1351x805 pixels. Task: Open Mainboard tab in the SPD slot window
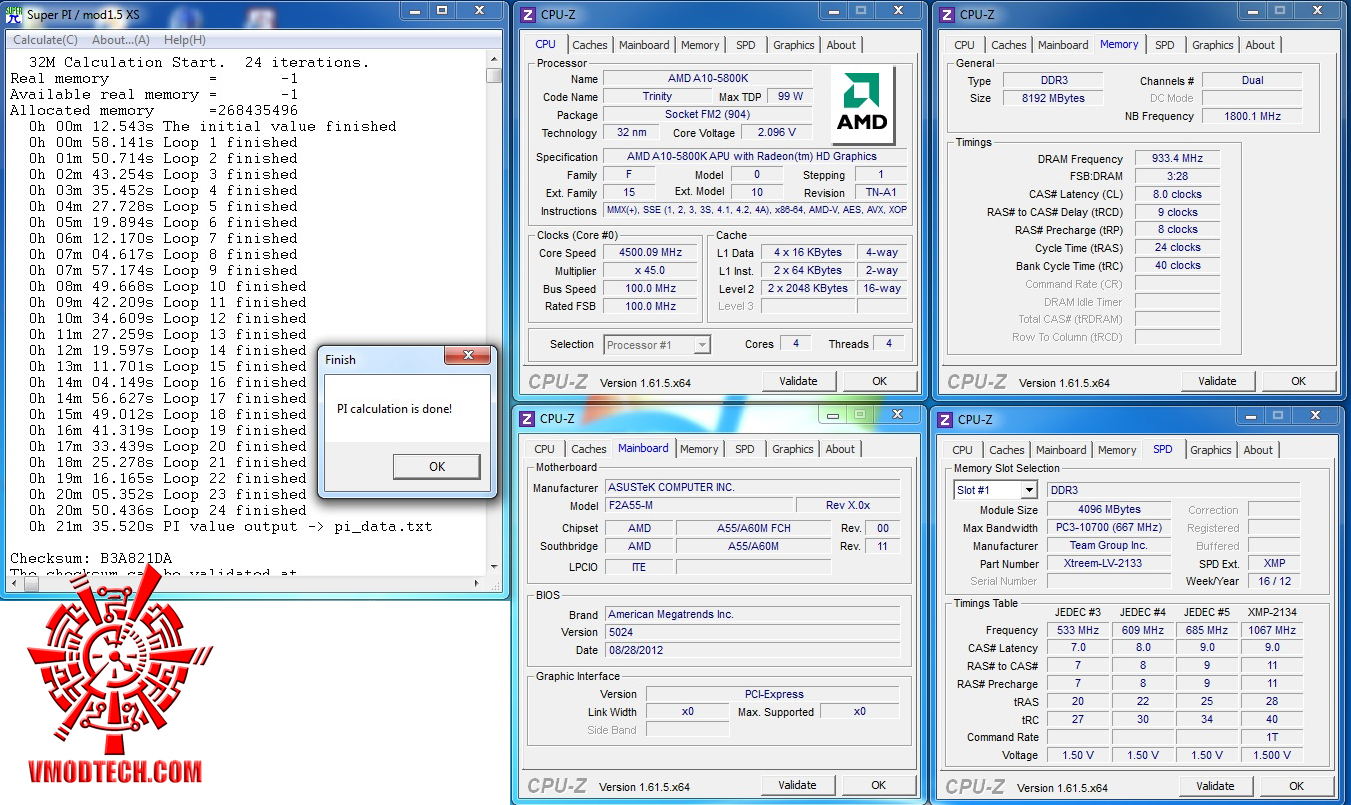point(1061,450)
